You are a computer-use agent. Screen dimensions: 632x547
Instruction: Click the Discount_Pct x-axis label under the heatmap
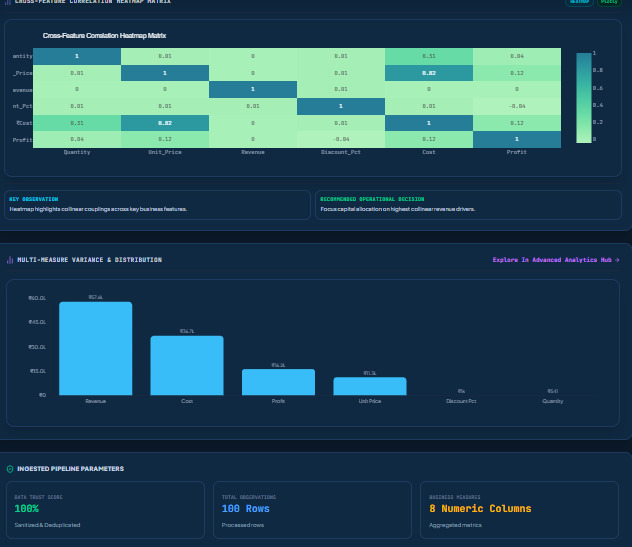click(341, 152)
